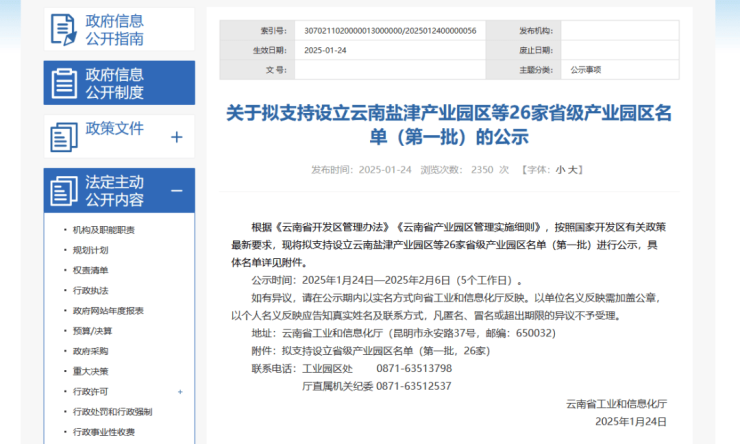Set font size to 小
The height and width of the screenshot is (444, 740).
561,170
